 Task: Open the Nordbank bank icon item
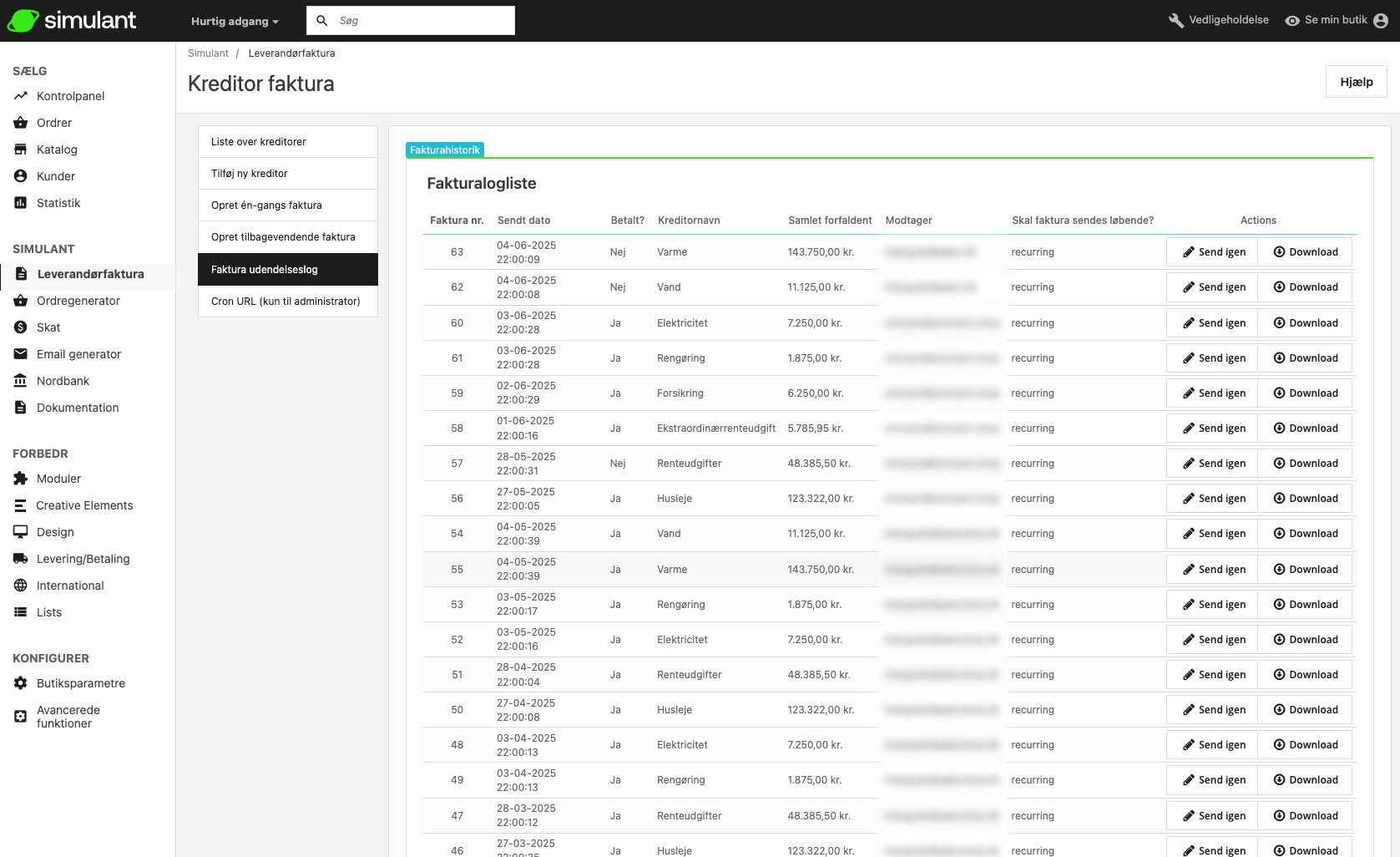coord(21,381)
